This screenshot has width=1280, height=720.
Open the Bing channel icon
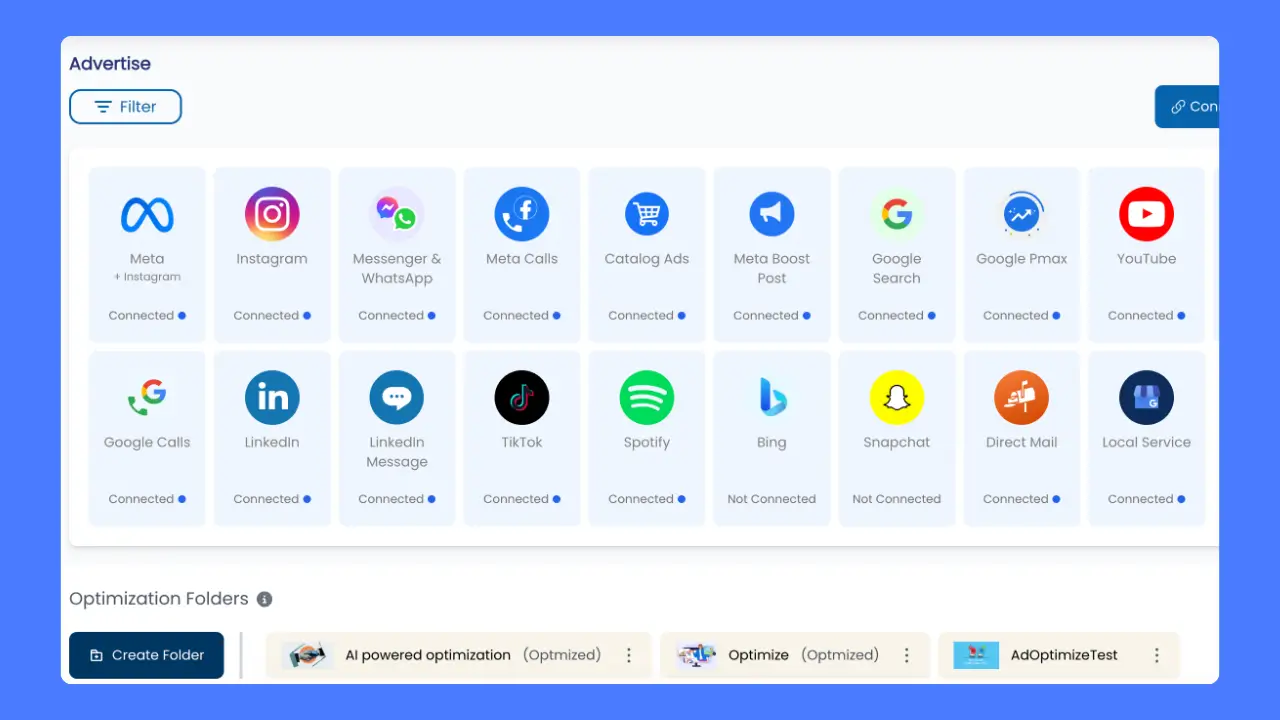click(x=772, y=398)
